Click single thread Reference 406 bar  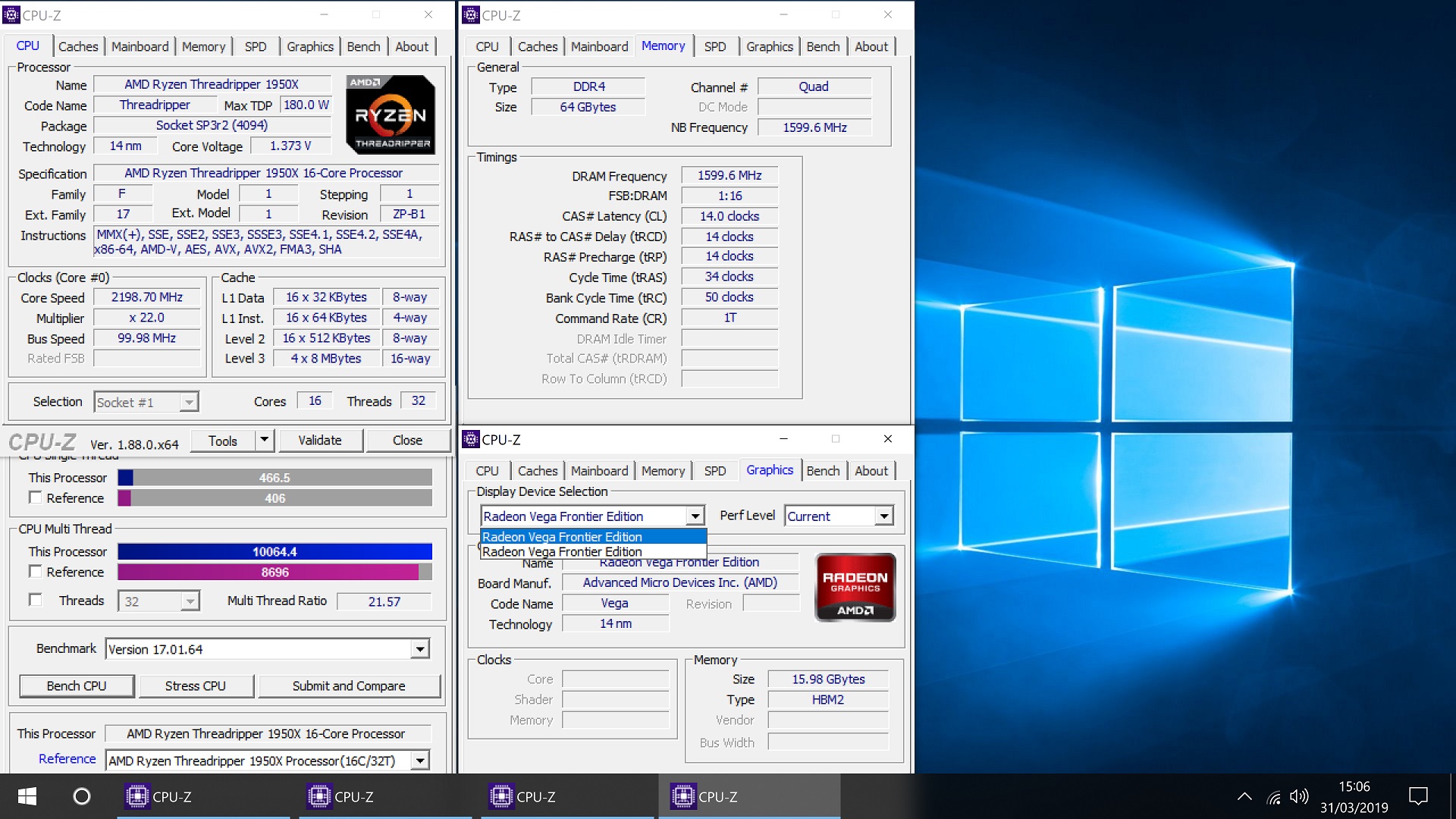click(x=275, y=498)
